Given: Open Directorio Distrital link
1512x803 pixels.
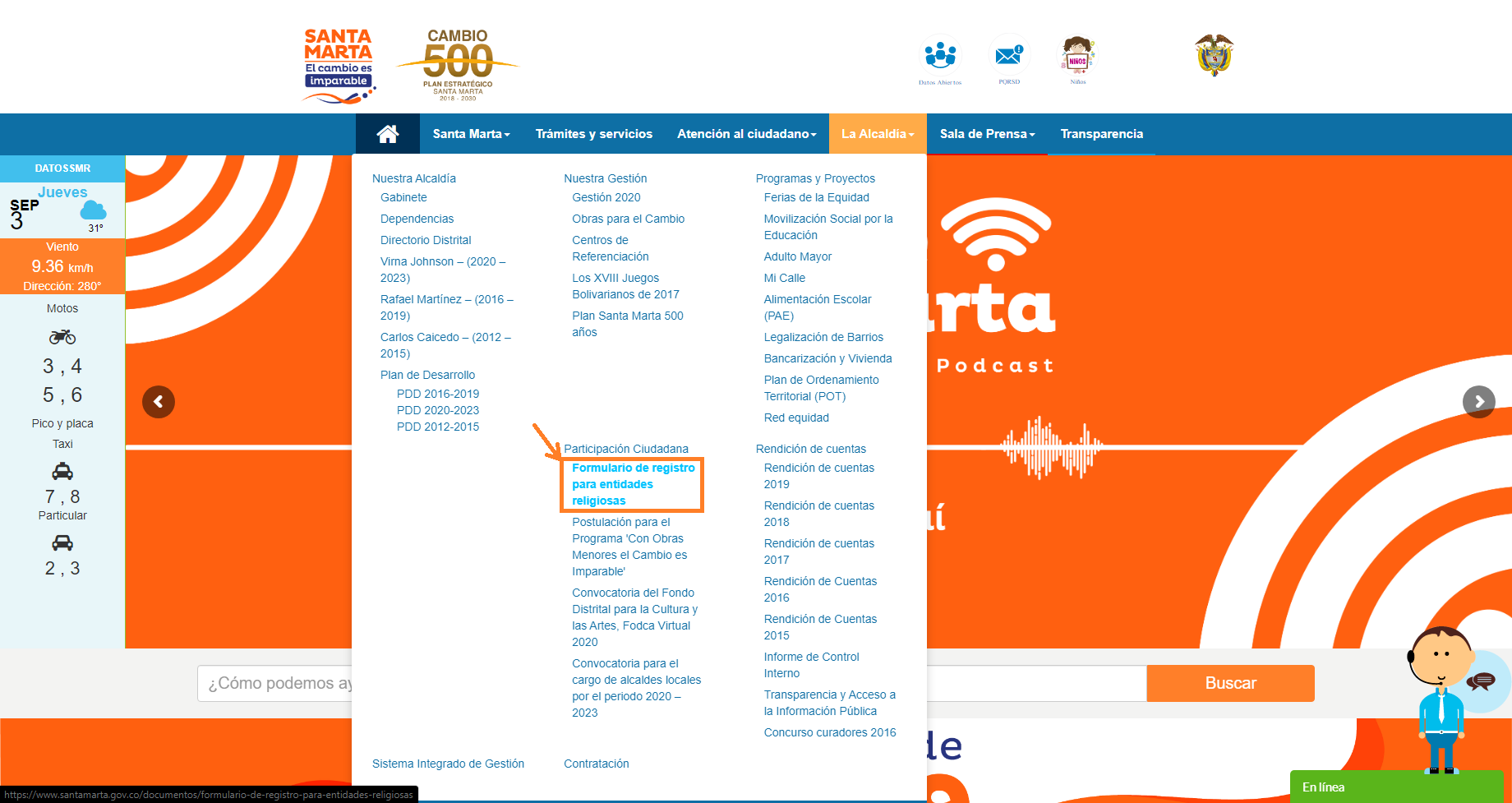Looking at the screenshot, I should pyautogui.click(x=426, y=240).
